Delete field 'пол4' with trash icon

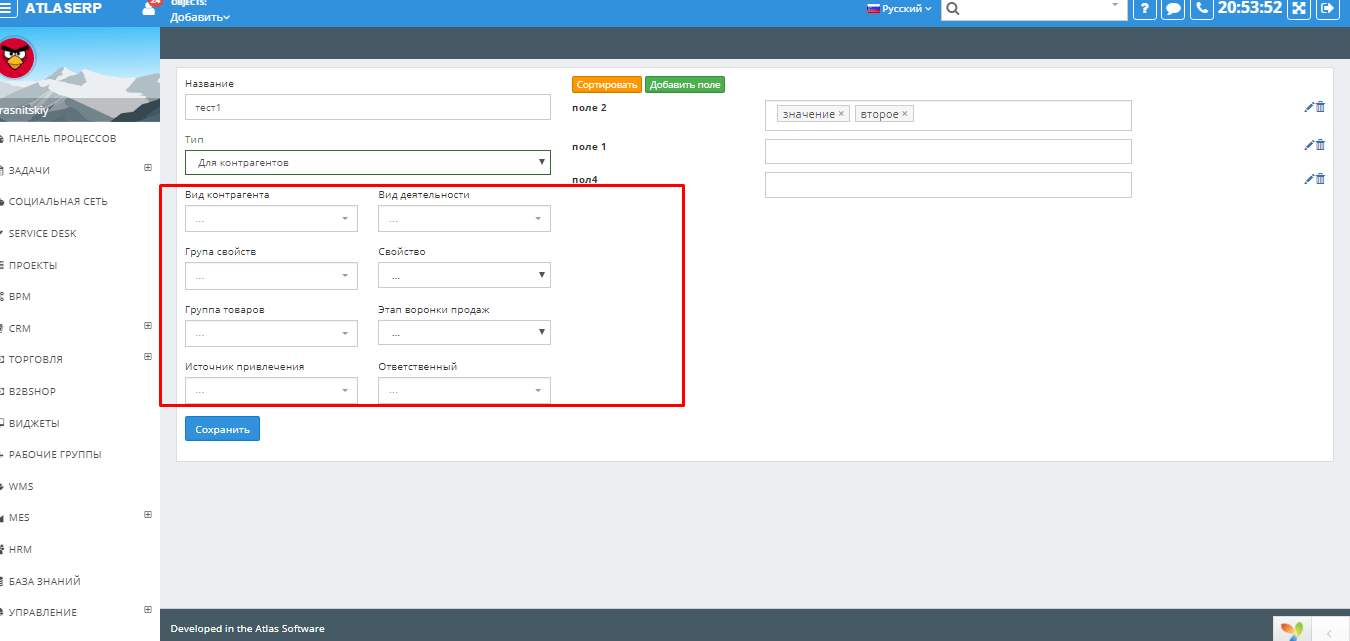click(x=1320, y=179)
